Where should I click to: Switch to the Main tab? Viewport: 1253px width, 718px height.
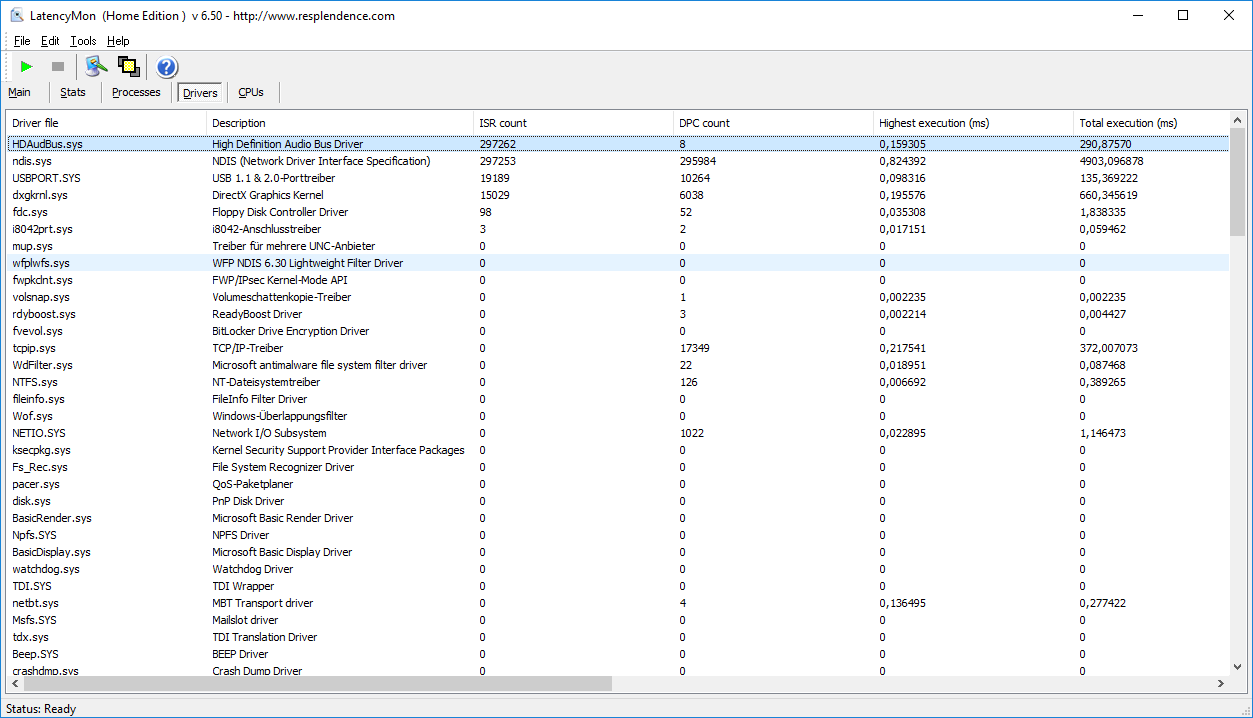click(20, 92)
